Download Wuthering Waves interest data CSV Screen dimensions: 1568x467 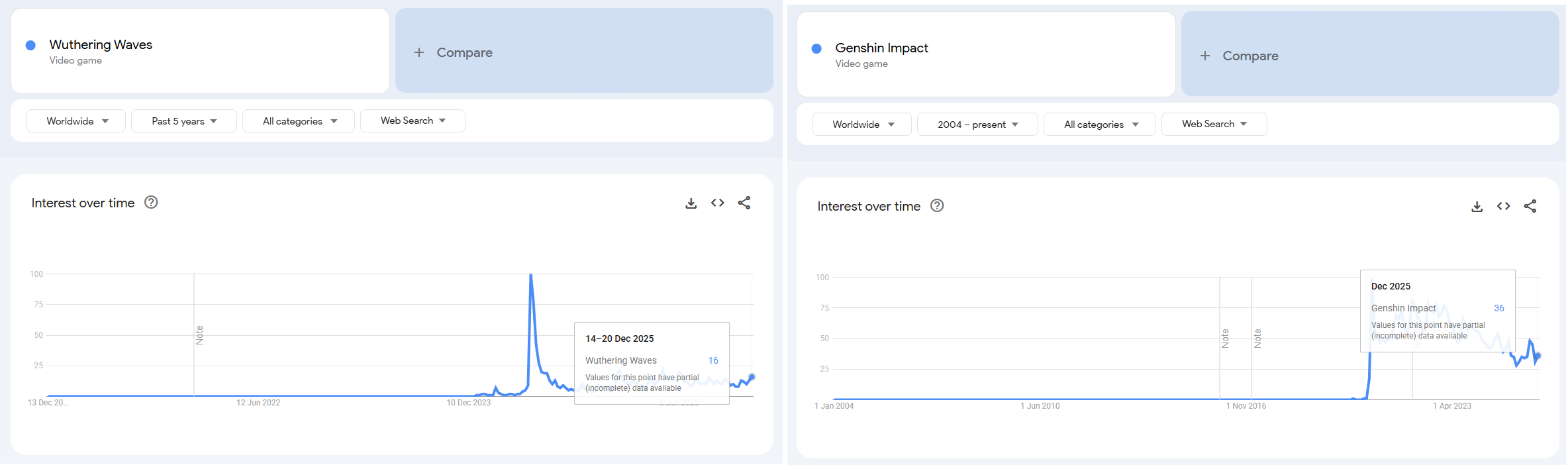691,203
